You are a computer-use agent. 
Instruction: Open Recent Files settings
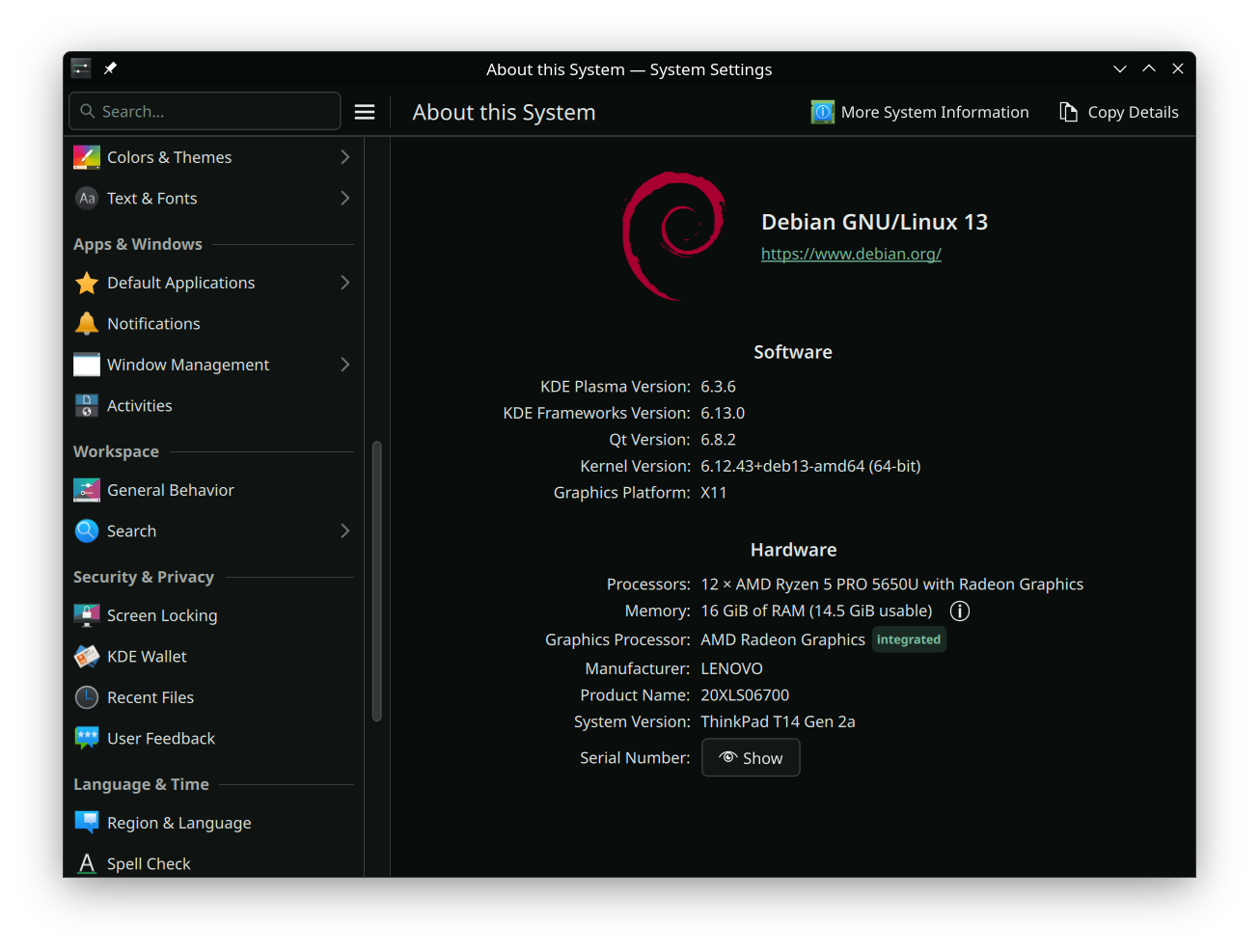(213, 697)
